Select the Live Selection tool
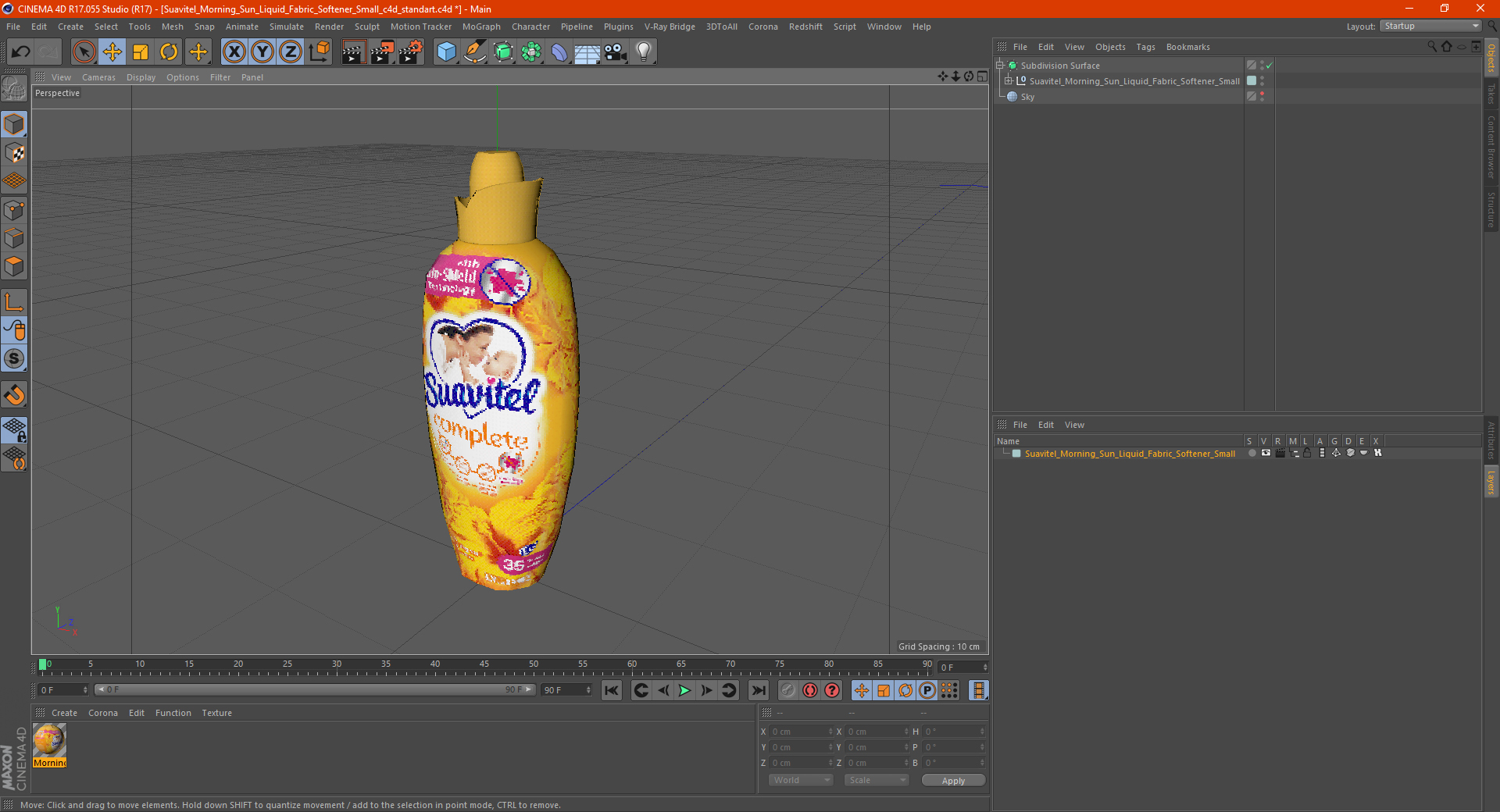This screenshot has height=812, width=1500. point(84,52)
